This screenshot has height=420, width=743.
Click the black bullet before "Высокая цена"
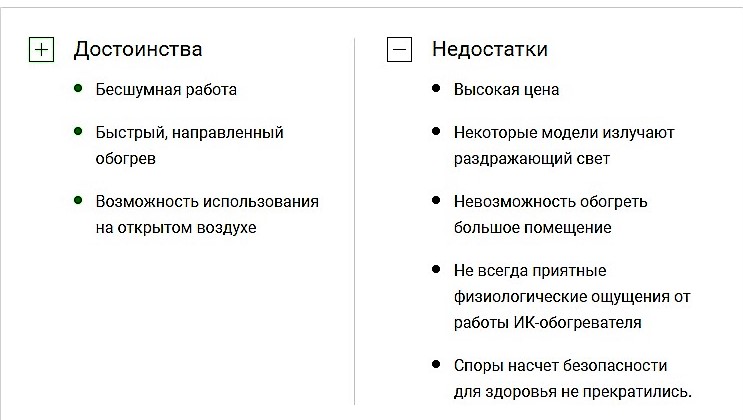tap(436, 89)
